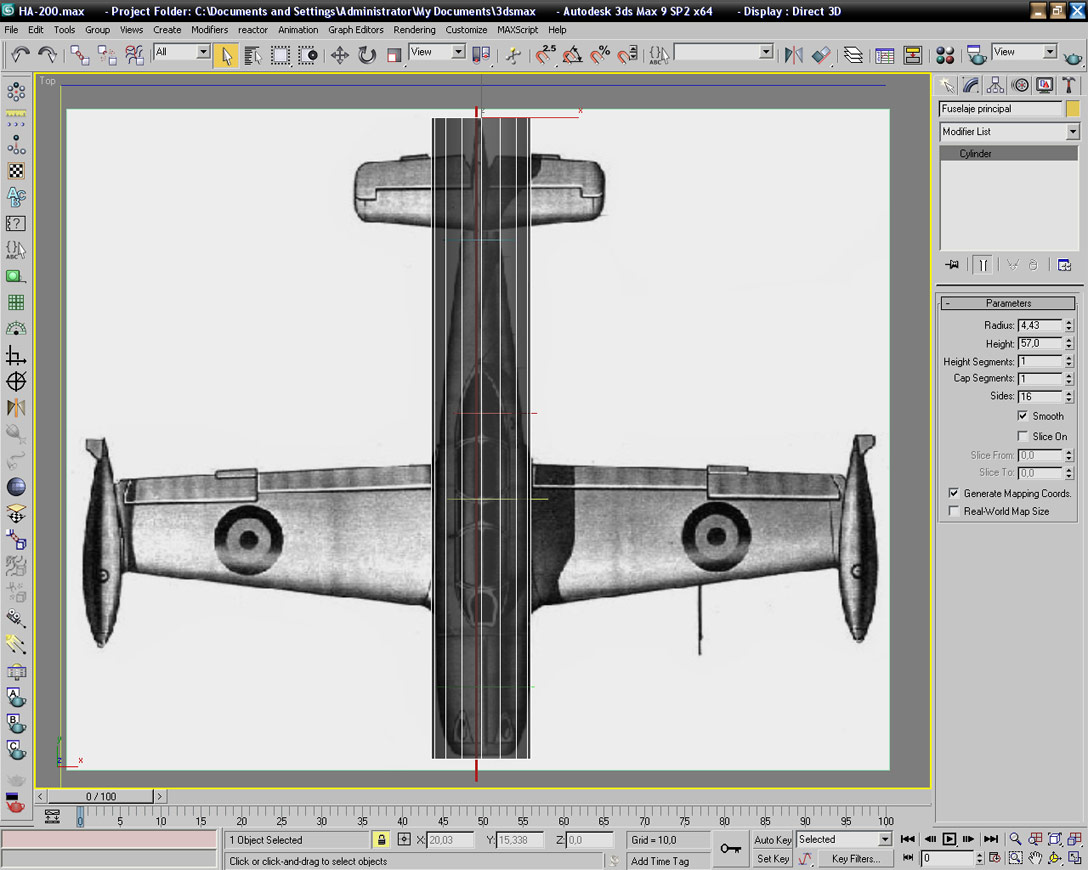Open the Modifiers menu
This screenshot has height=870, width=1088.
coord(210,30)
